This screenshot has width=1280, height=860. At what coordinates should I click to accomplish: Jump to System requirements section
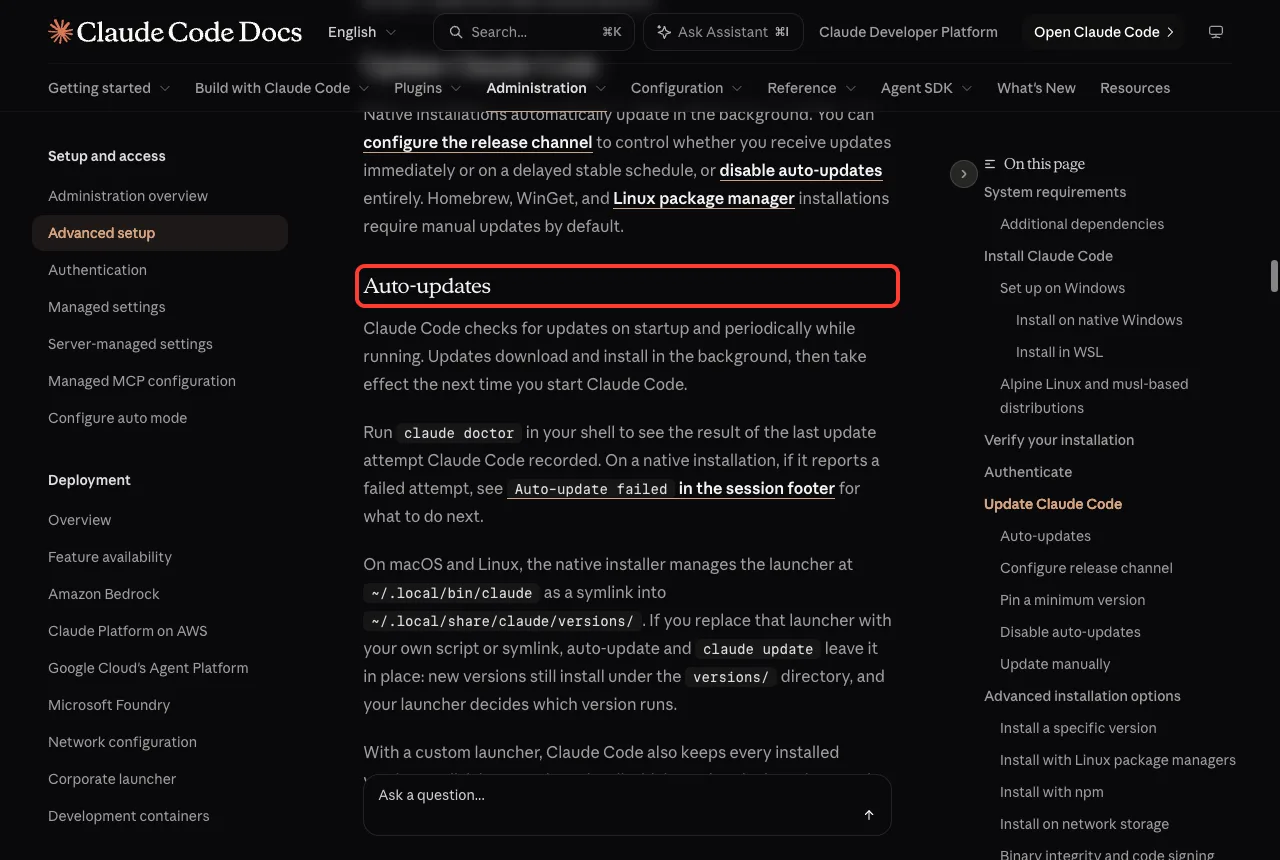1055,192
